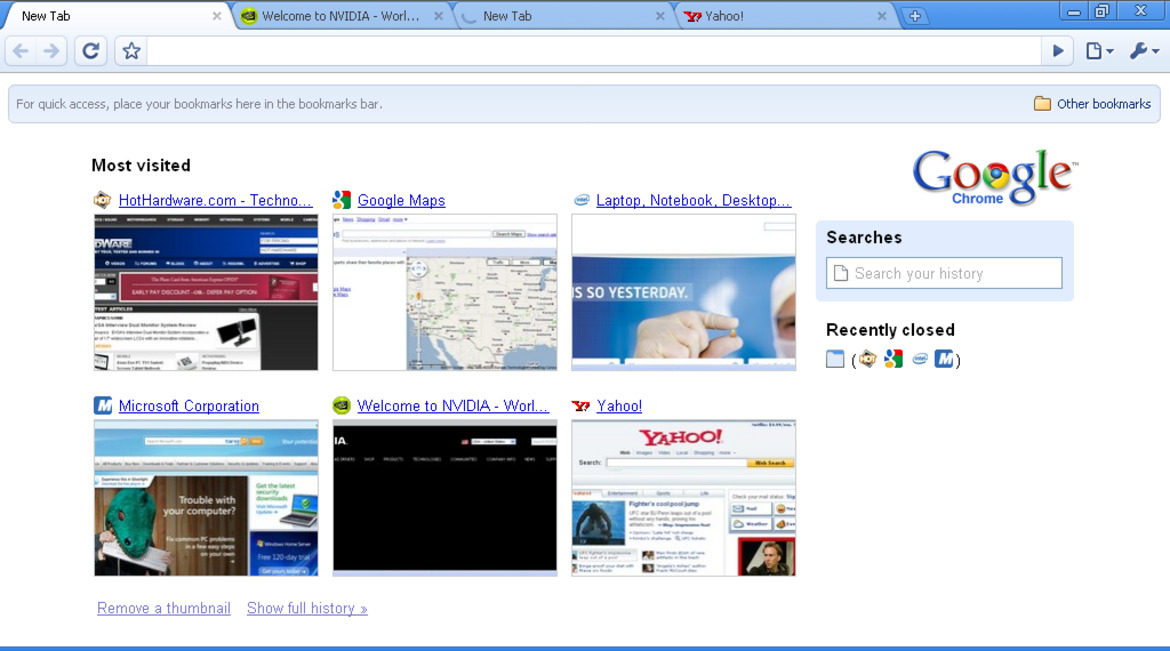Screen dimensions: 1170x651
Task: Close the first New Tab tab
Action: click(x=216, y=16)
